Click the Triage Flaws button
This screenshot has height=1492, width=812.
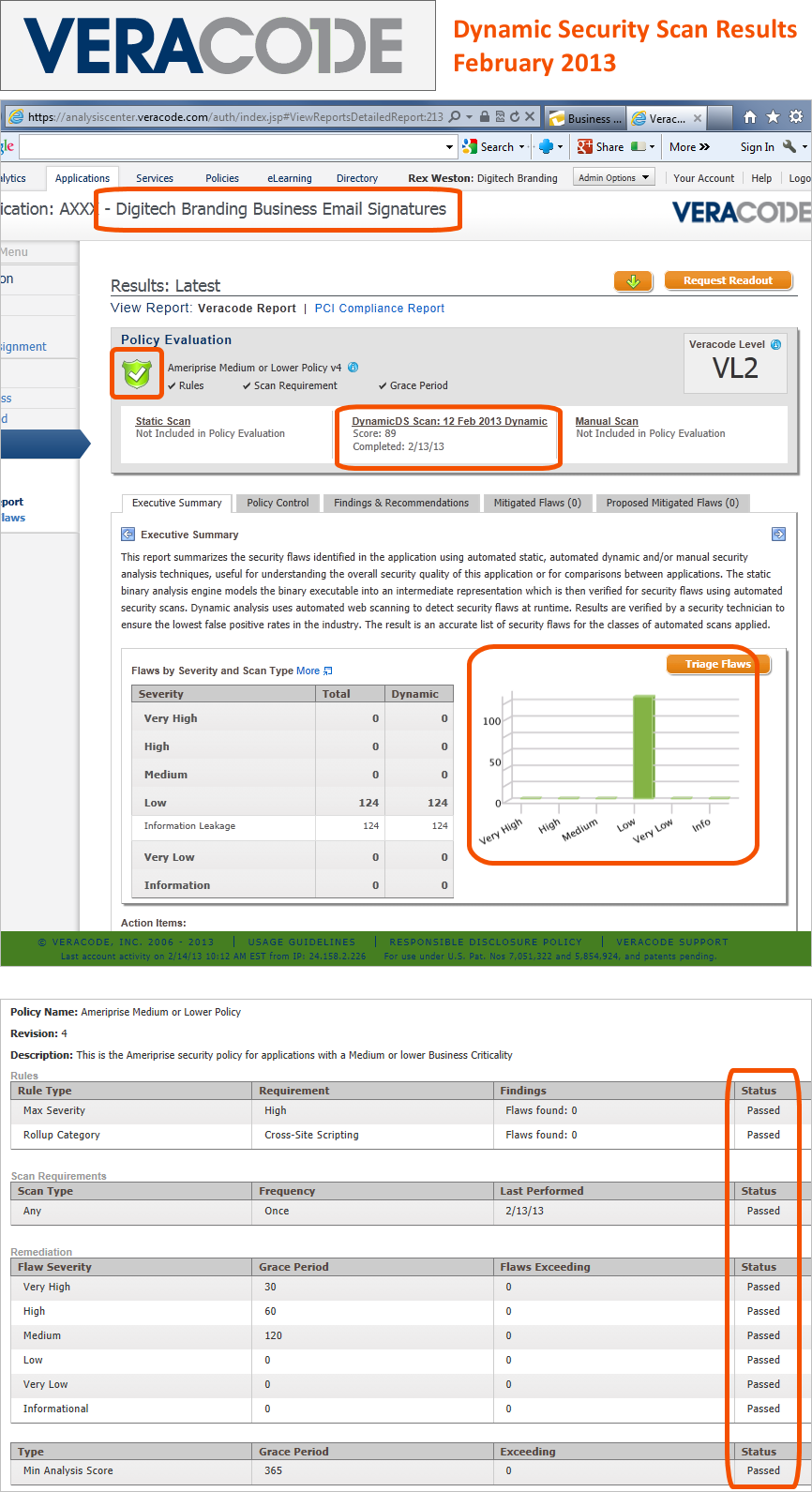[718, 664]
